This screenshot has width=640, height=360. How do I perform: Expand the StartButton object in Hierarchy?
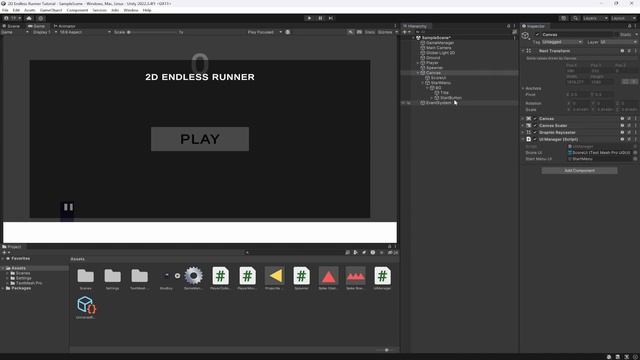click(431, 98)
